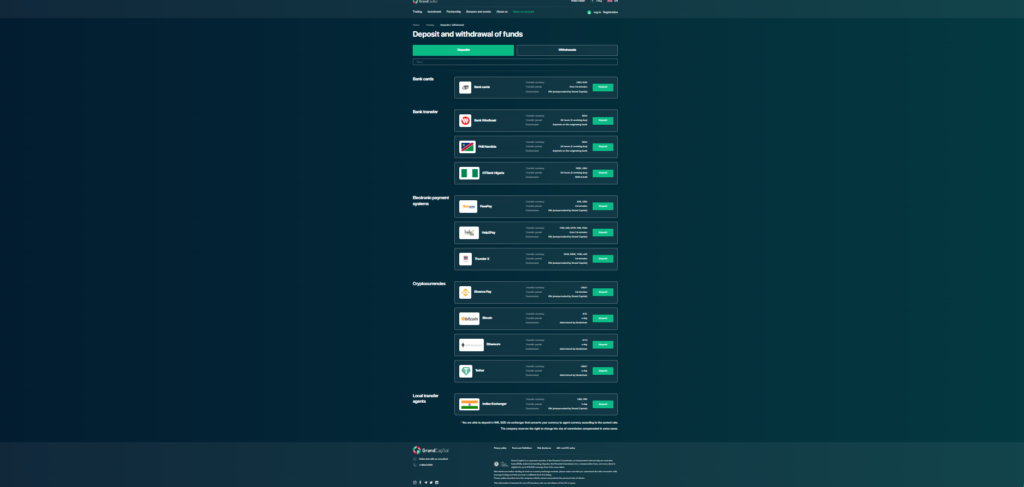Click the Ethereum payment logo
The image size is (1024, 487).
471,345
